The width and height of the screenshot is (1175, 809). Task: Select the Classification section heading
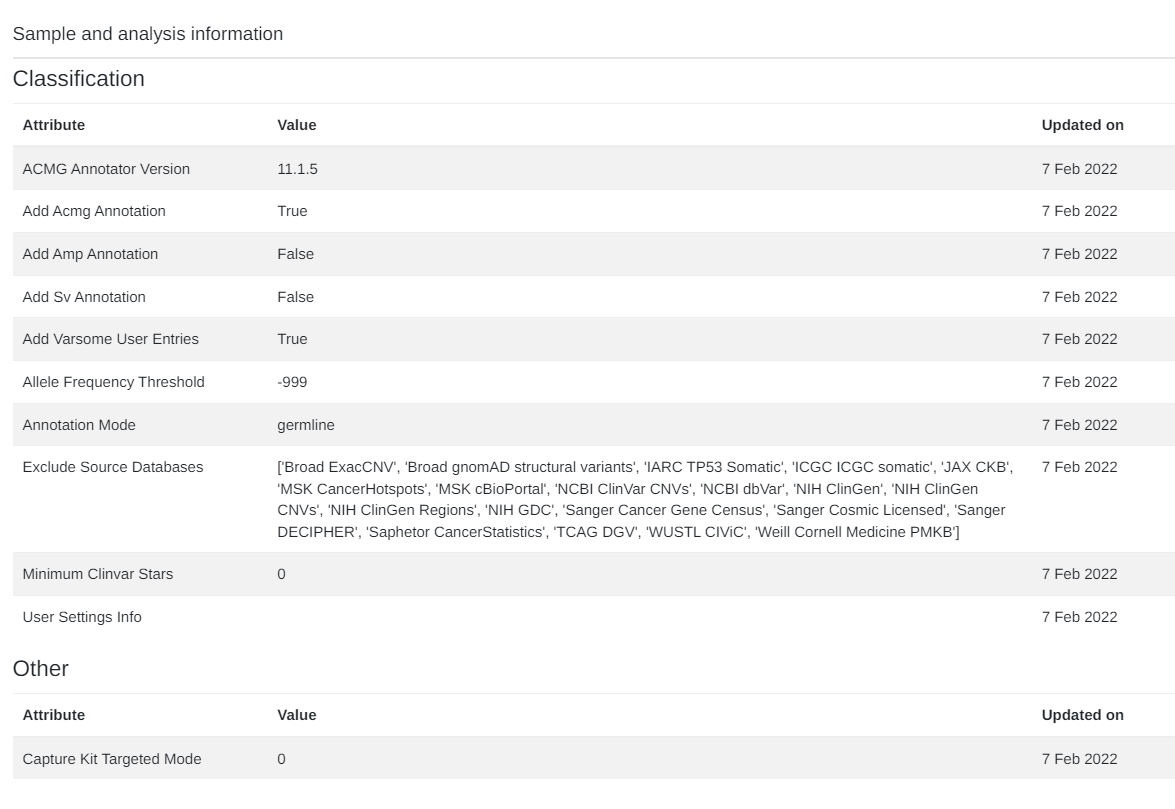79,79
